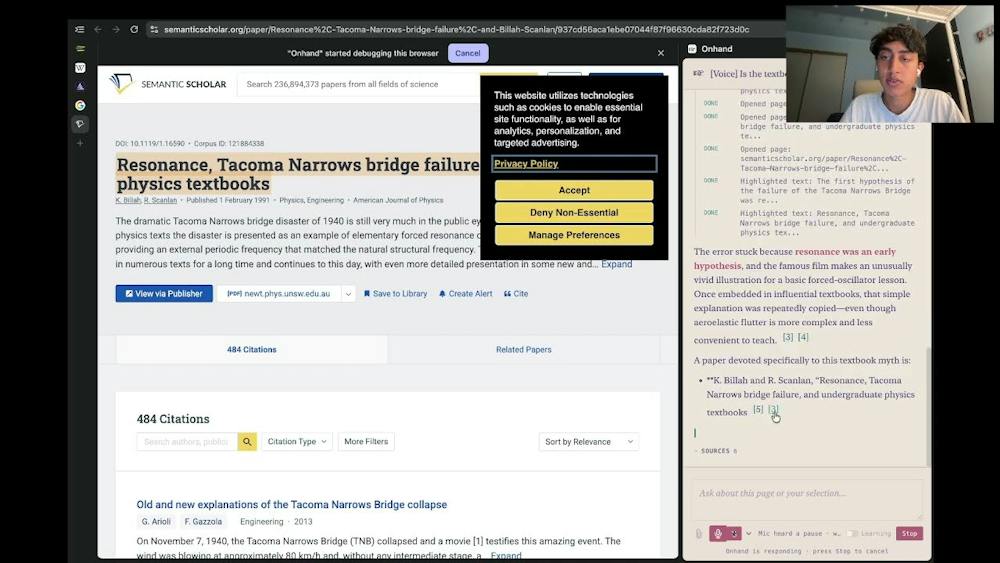Focus the 'Ask about this page' input

[x=807, y=499]
